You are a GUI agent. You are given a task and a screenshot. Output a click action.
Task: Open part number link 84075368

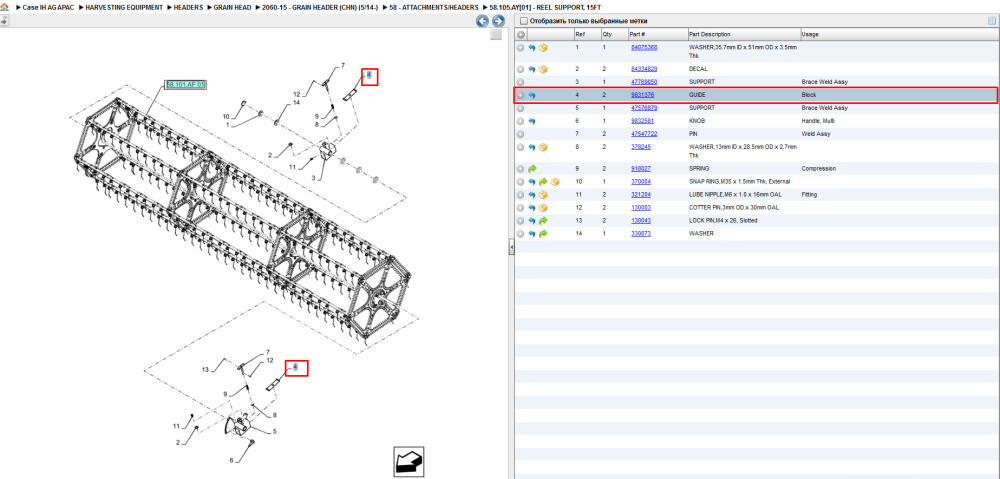644,48
